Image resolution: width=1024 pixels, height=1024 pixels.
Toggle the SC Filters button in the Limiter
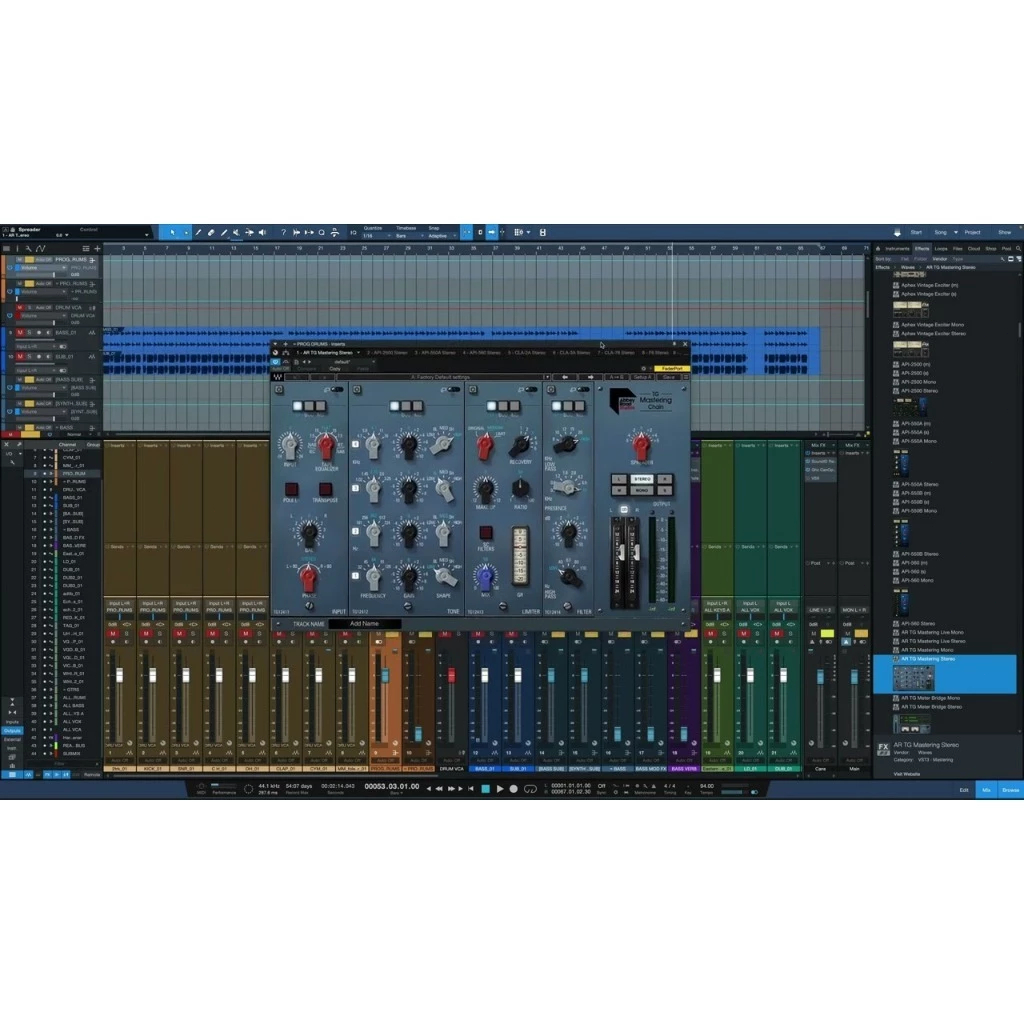[485, 533]
